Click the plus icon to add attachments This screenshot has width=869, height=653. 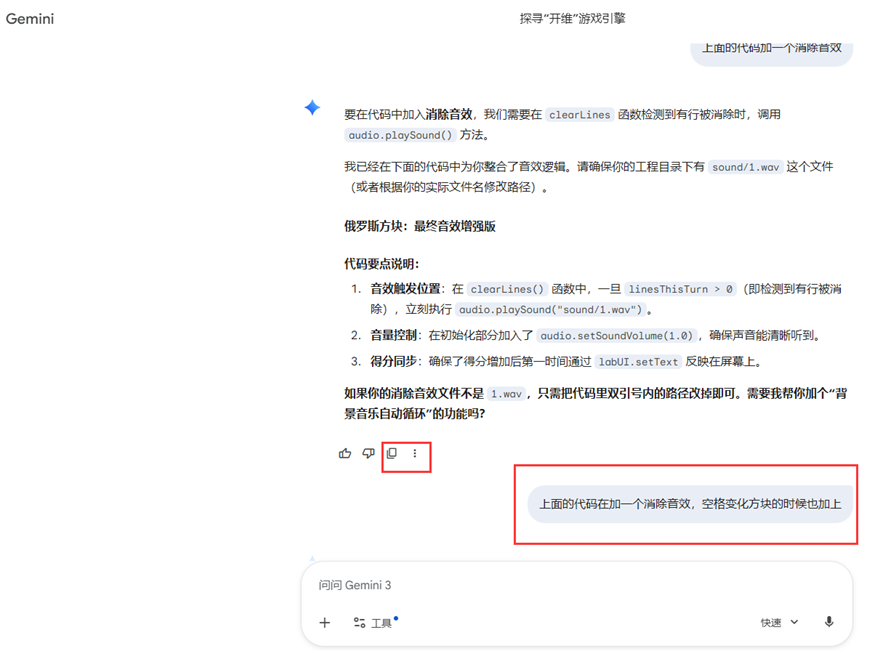(325, 623)
